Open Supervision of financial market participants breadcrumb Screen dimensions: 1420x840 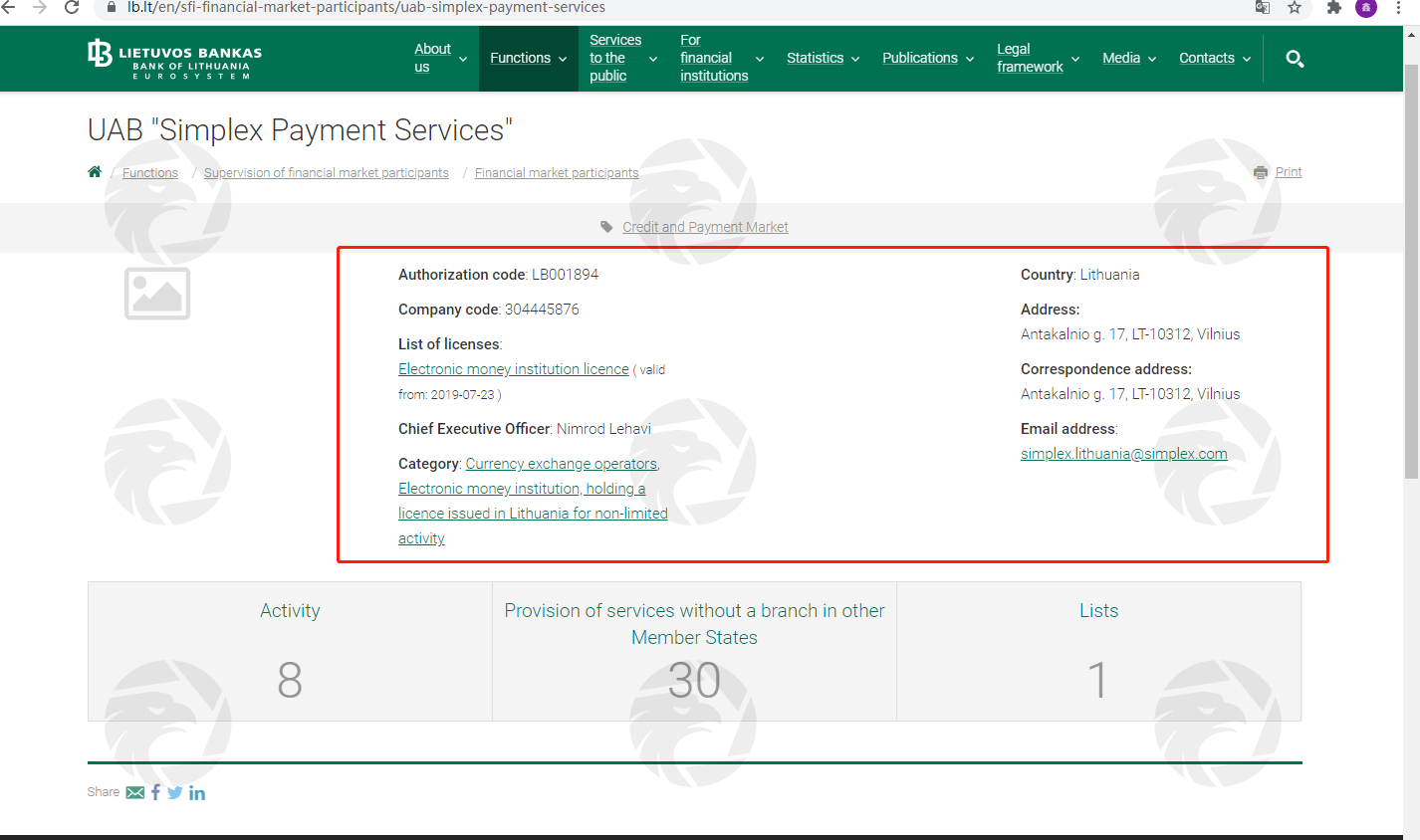coord(327,172)
